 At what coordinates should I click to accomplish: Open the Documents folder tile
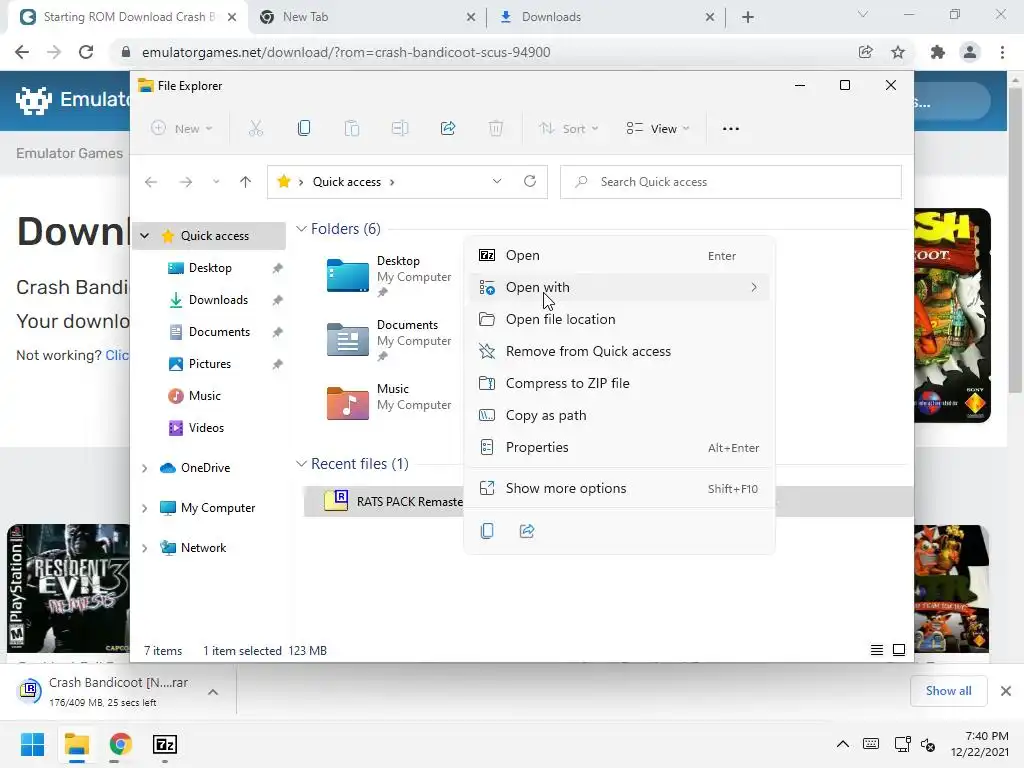click(389, 340)
